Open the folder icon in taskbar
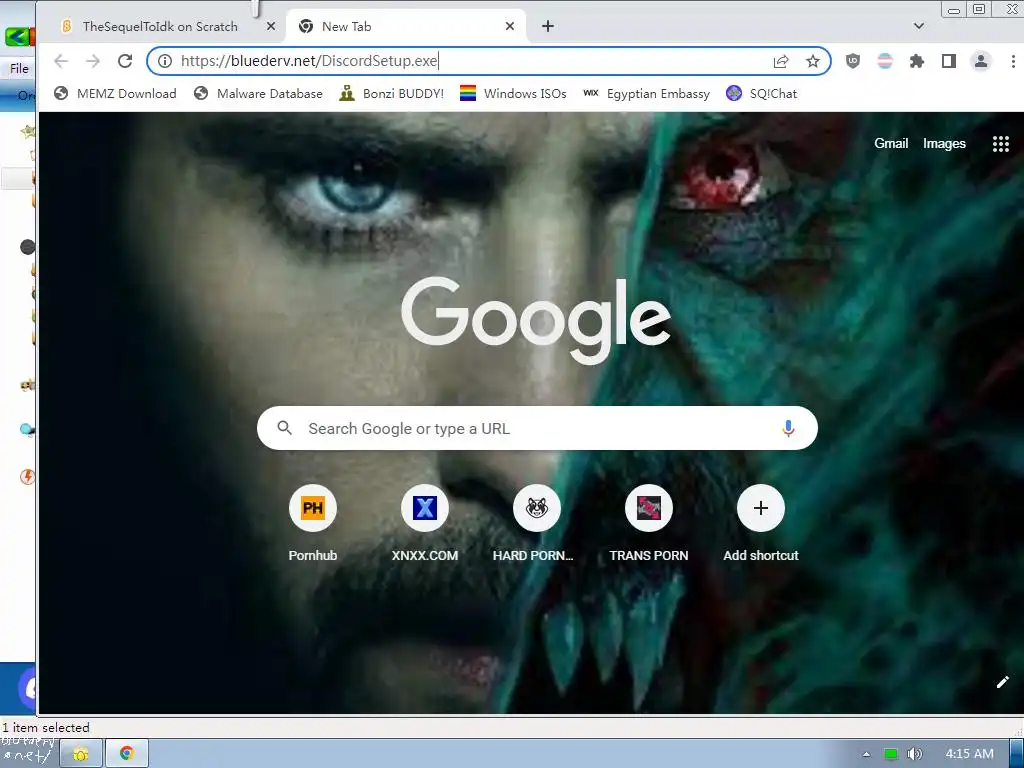This screenshot has width=1024, height=768. pos(81,754)
